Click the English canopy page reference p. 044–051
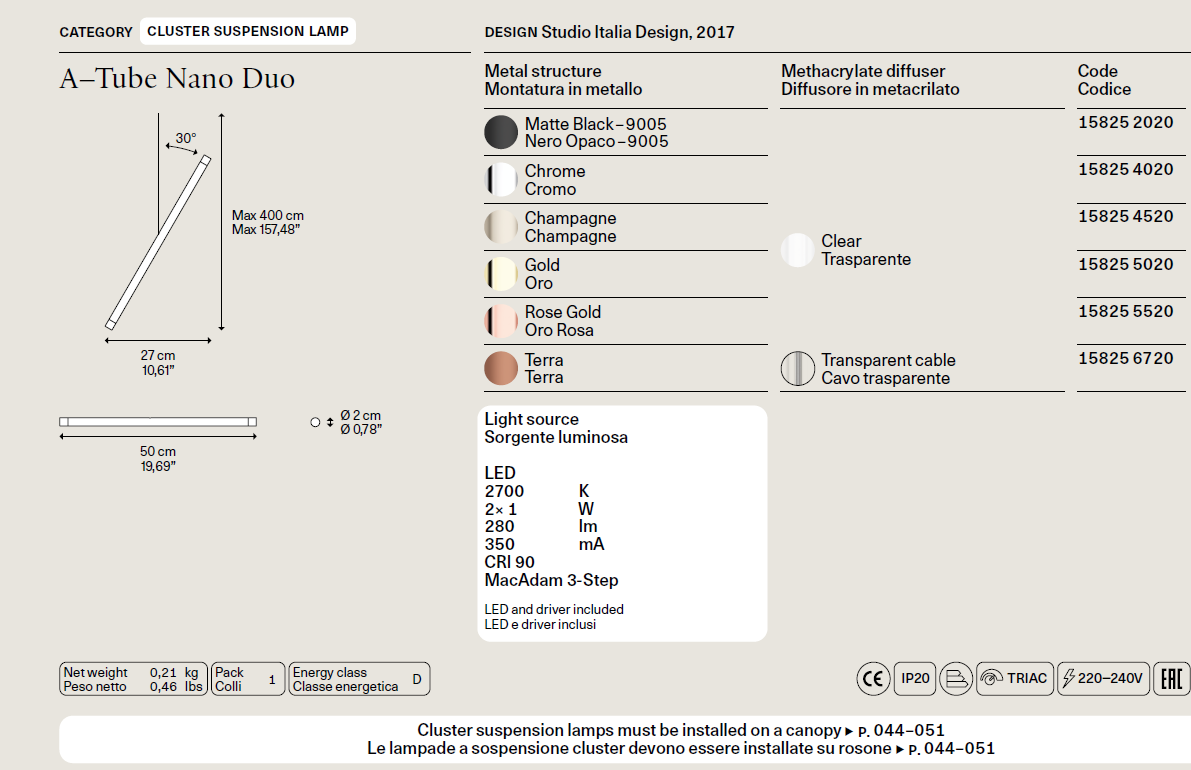 (x=901, y=731)
